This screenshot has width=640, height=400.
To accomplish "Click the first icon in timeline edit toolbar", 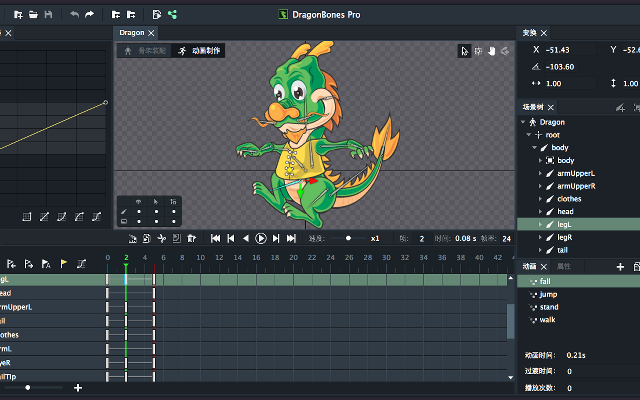I will (133, 238).
